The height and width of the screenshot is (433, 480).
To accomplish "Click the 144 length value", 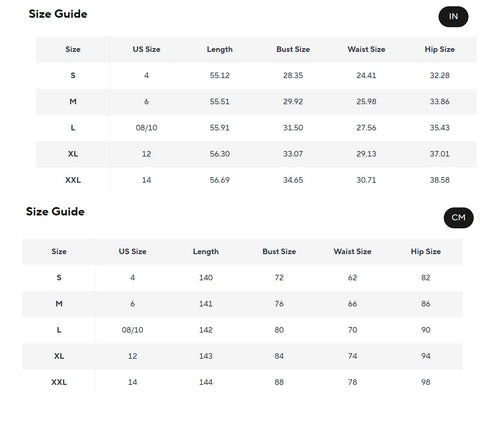I will point(206,382).
